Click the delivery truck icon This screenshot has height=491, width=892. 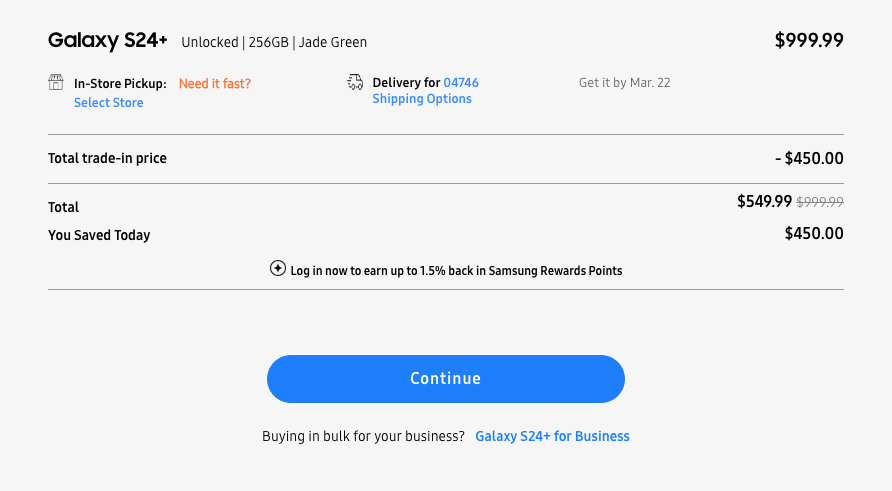(x=355, y=82)
